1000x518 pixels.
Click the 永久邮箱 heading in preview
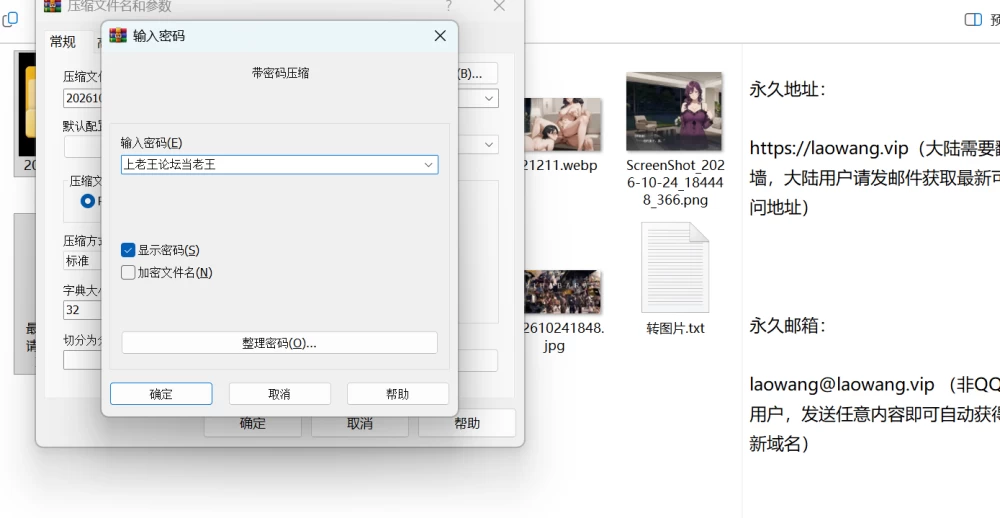tap(788, 326)
